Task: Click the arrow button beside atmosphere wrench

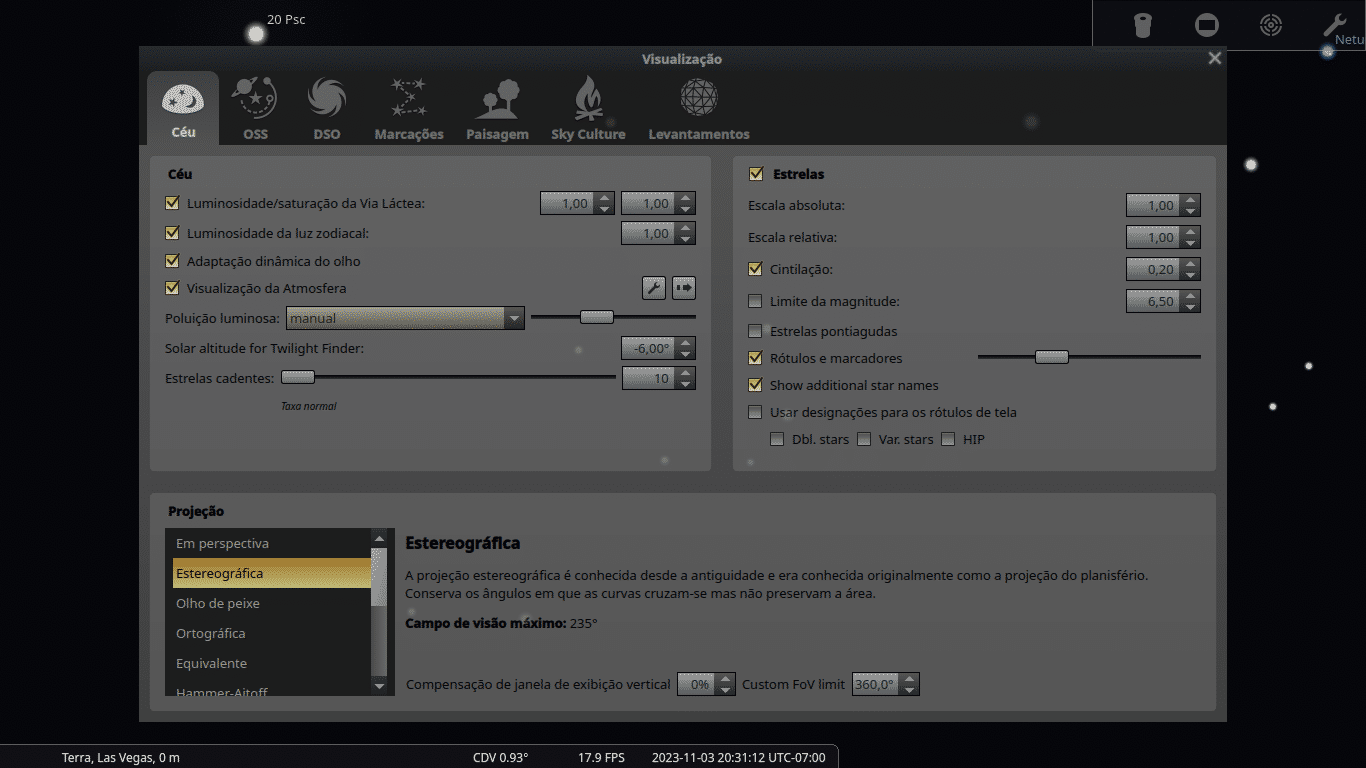Action: click(684, 288)
